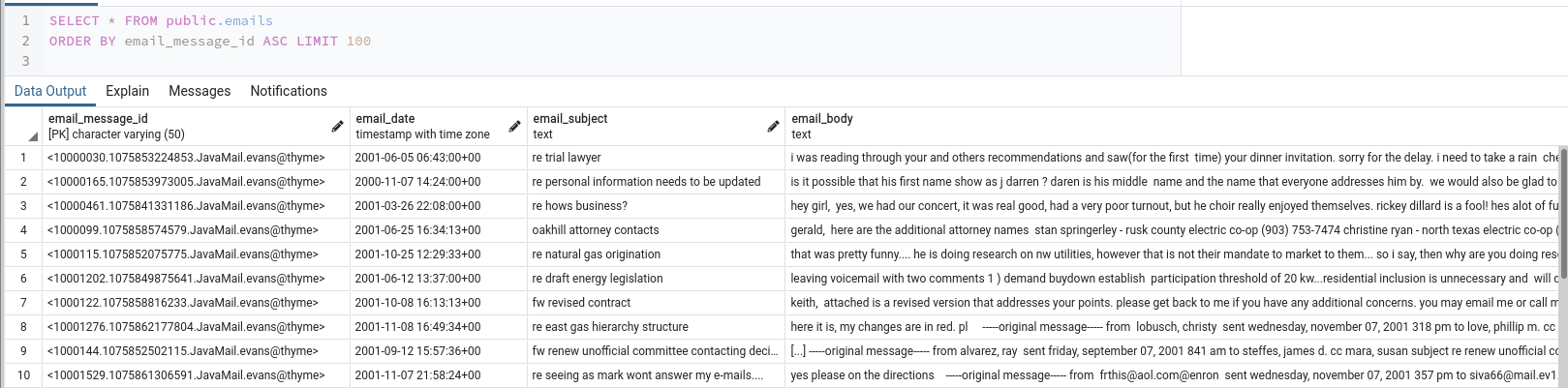Switch to the Data Output tab
1568x388 pixels.
pyautogui.click(x=50, y=91)
